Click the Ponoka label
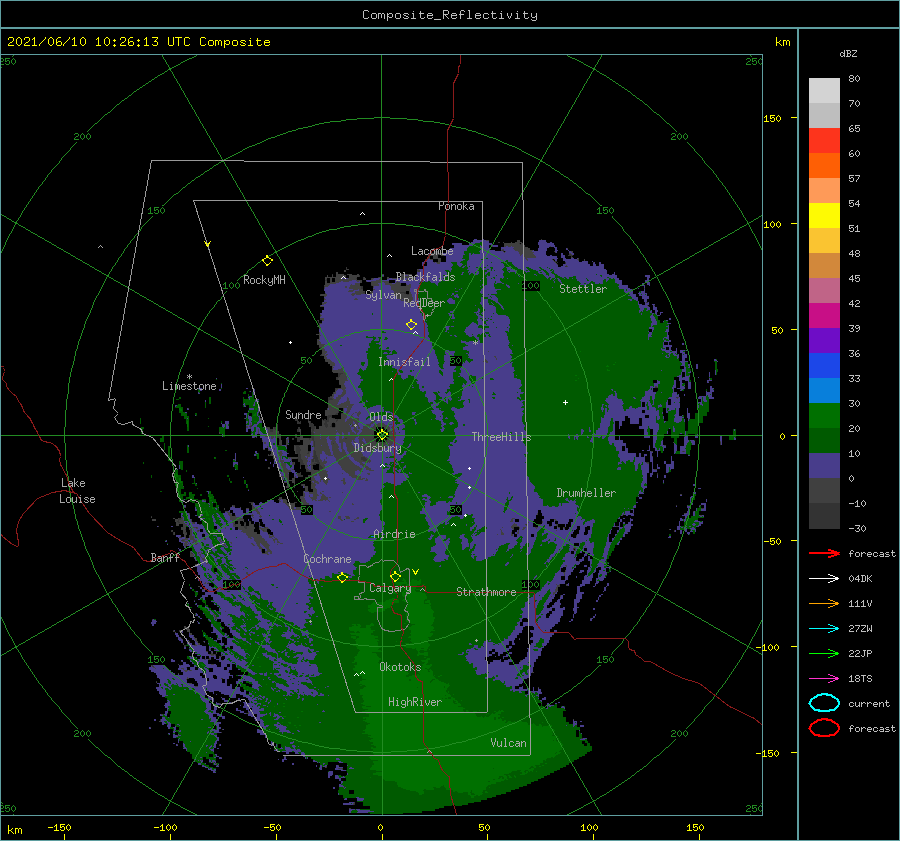The width and height of the screenshot is (900, 841). 456,206
